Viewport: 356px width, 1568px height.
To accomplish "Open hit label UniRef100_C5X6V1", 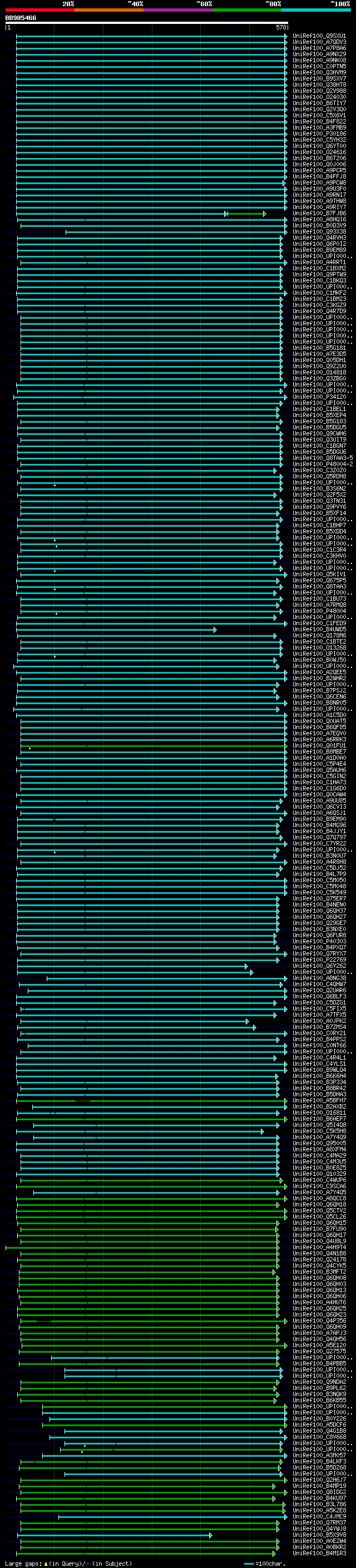I will click(319, 115).
